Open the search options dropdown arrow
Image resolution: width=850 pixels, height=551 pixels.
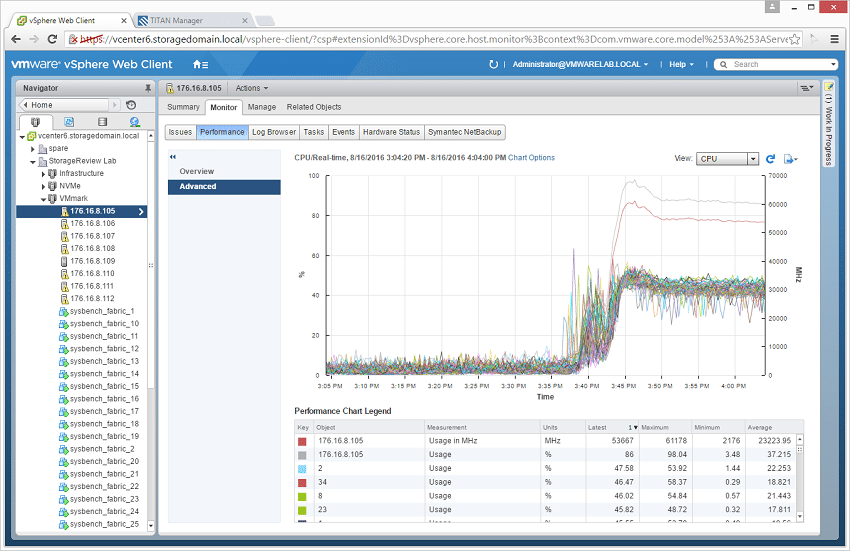(x=833, y=65)
